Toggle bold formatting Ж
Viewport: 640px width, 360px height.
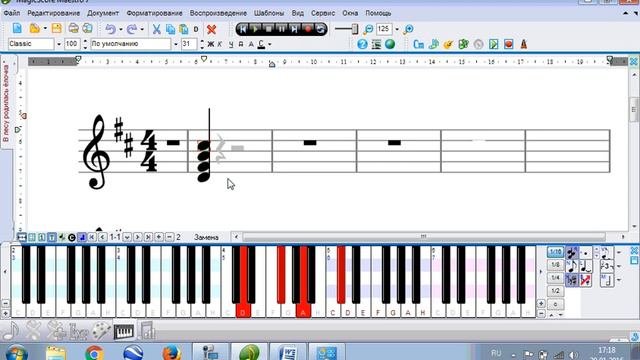(x=211, y=44)
